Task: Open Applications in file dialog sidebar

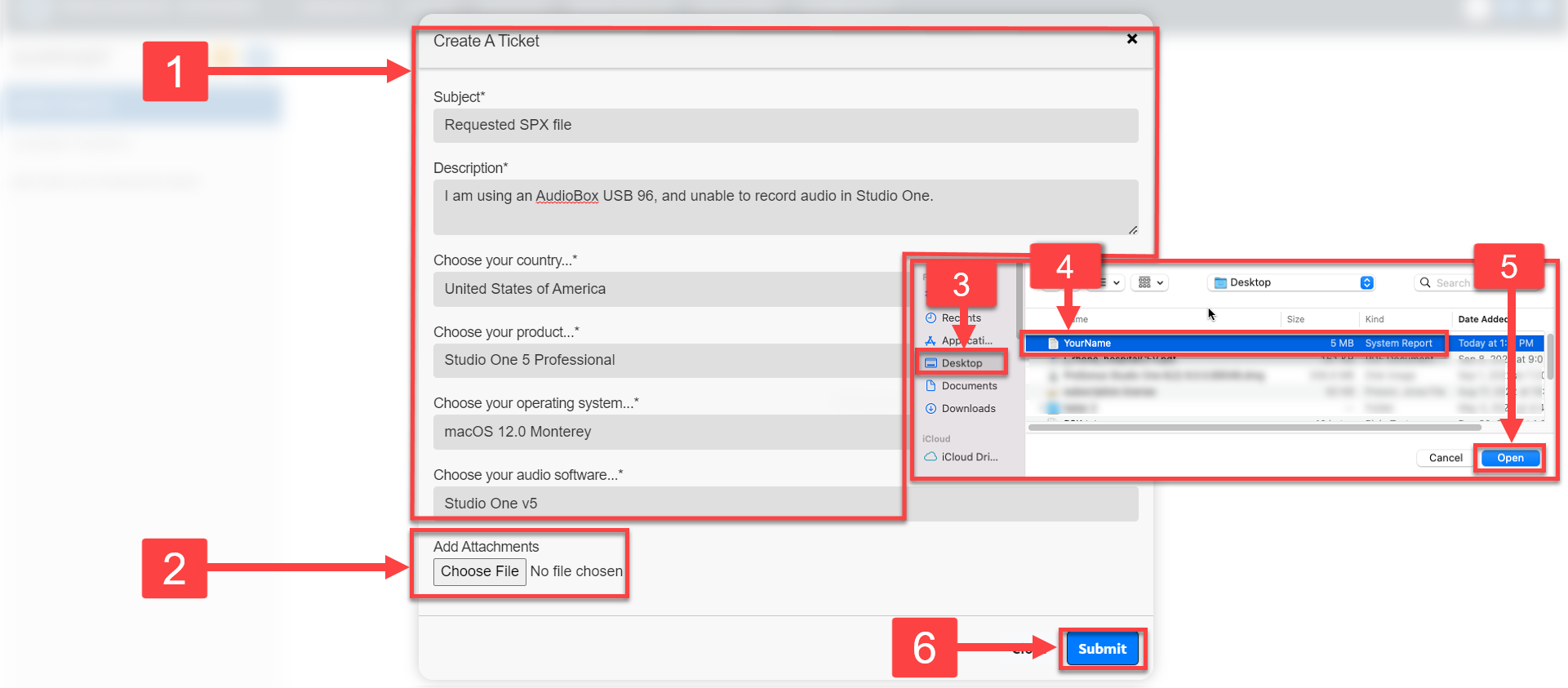Action: (958, 340)
